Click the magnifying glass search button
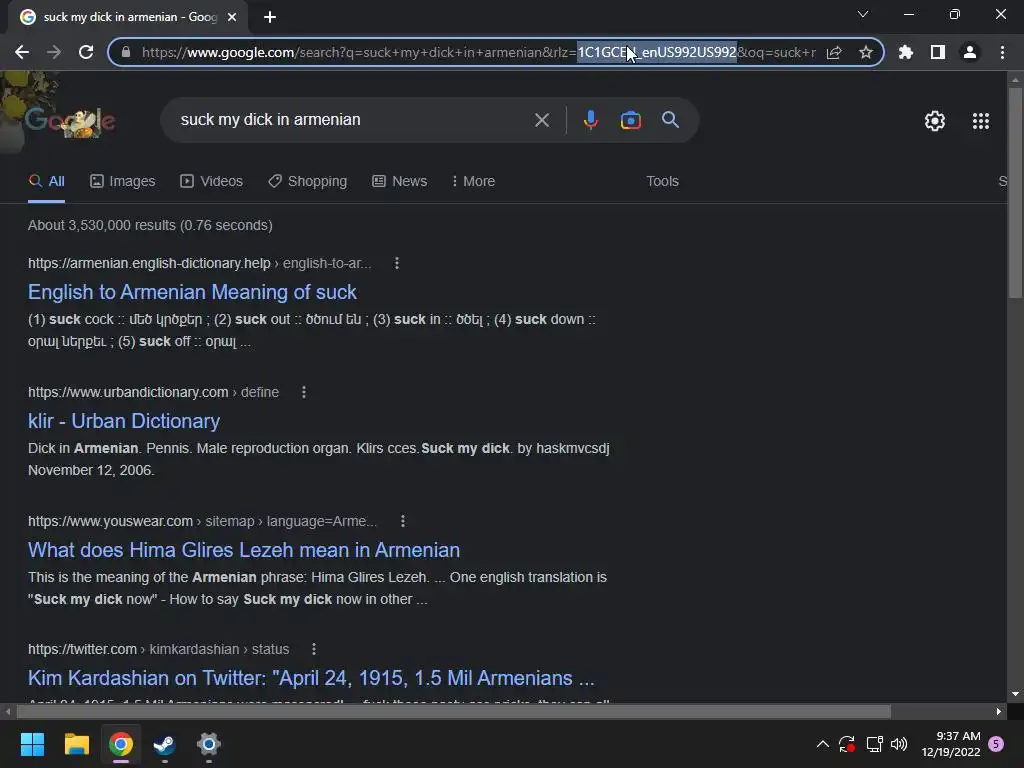Viewport: 1024px width, 768px height. pyautogui.click(x=671, y=120)
